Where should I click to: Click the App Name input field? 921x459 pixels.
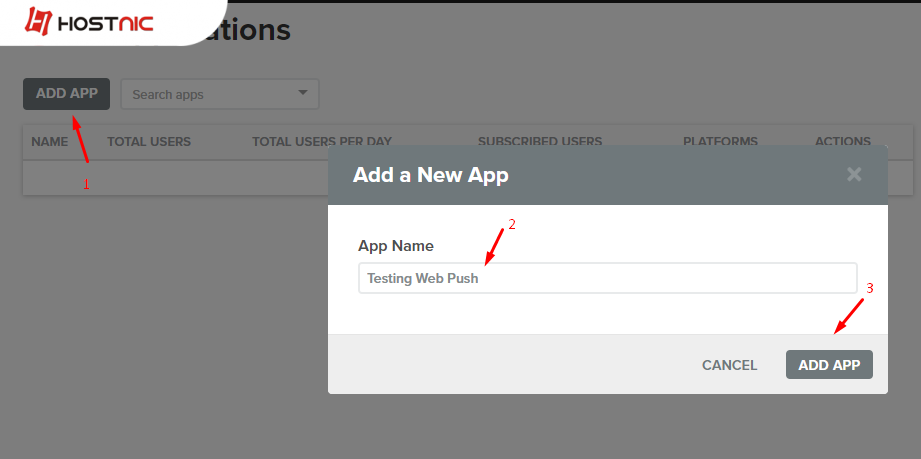click(x=607, y=278)
